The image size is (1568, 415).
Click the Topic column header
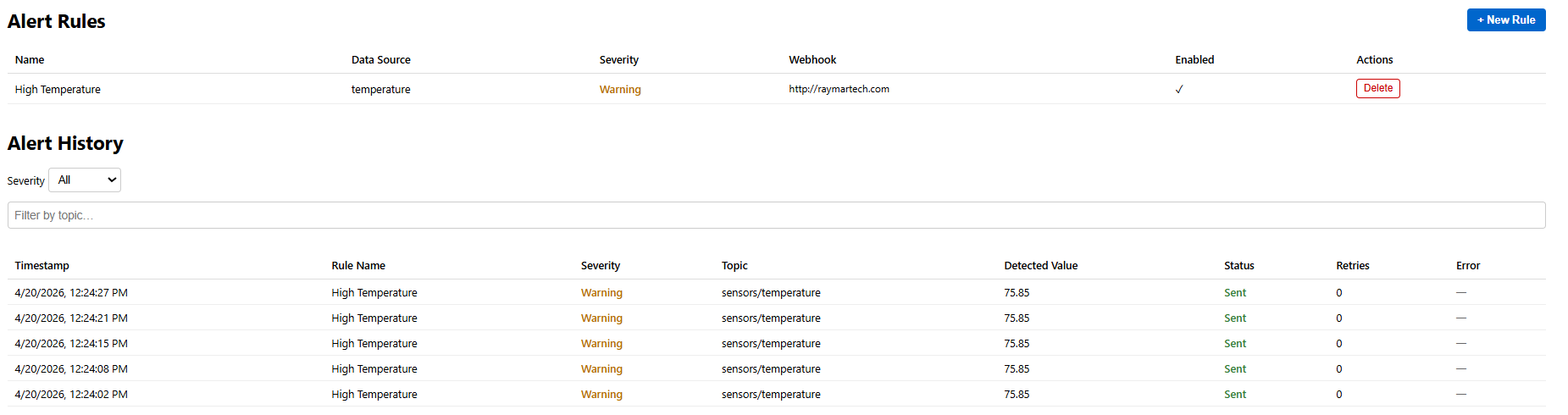734,266
